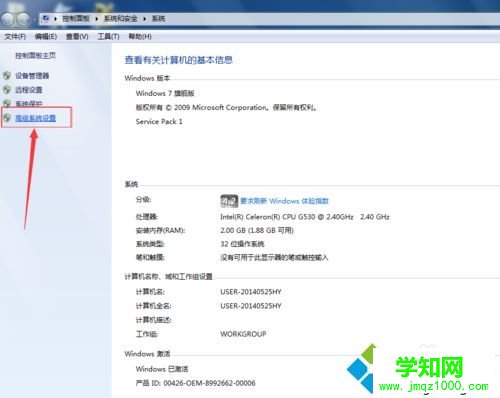Click the Windows 激活 section header
This screenshot has width=500, height=398.
tap(147, 354)
